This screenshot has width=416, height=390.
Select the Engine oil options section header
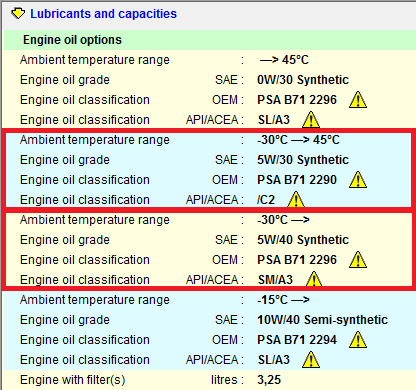pyautogui.click(x=72, y=40)
